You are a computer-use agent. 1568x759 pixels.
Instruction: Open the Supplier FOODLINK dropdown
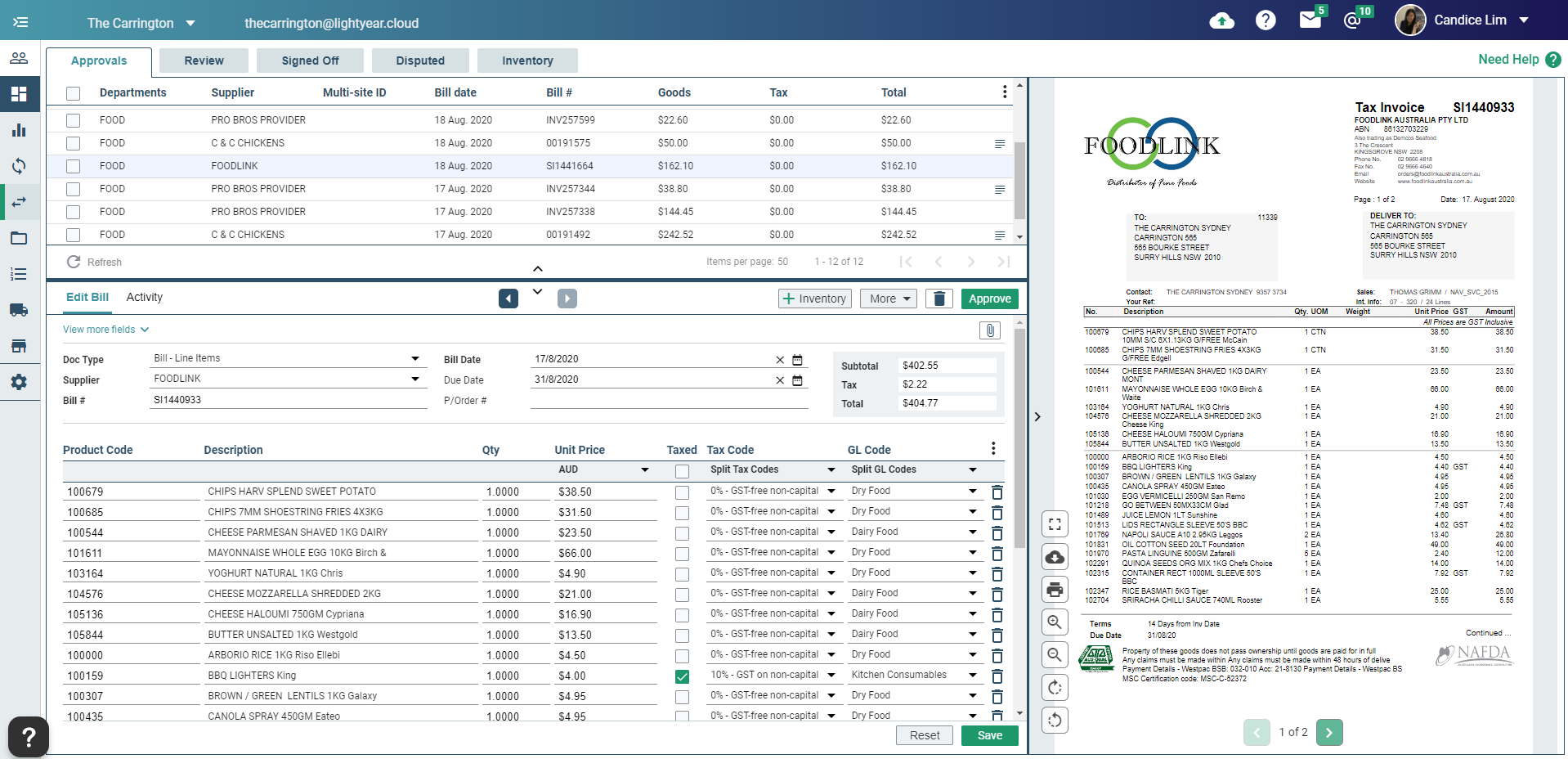pyautogui.click(x=288, y=379)
